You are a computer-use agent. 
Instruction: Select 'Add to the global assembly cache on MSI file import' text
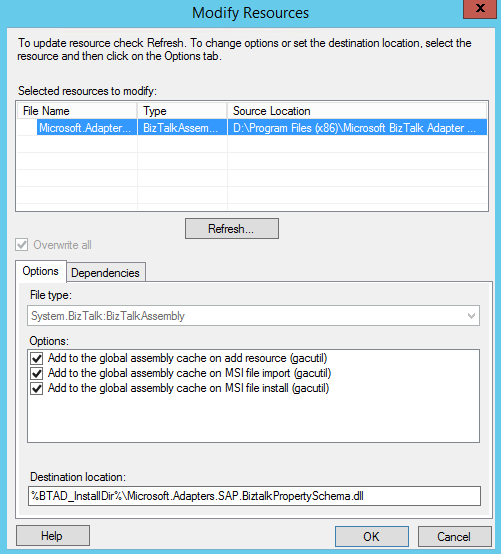tap(190, 373)
